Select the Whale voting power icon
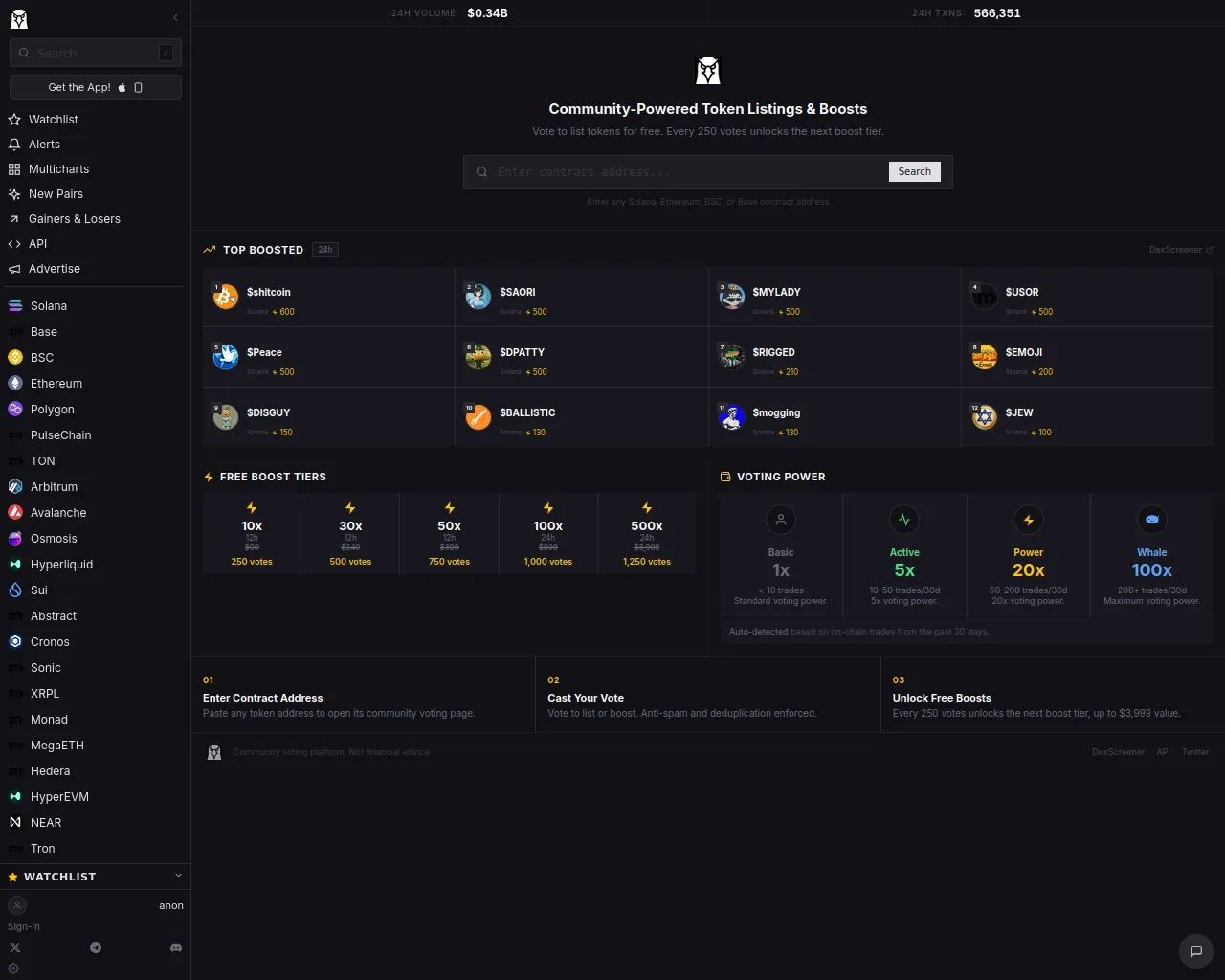Image resolution: width=1225 pixels, height=980 pixels. coord(1151,520)
